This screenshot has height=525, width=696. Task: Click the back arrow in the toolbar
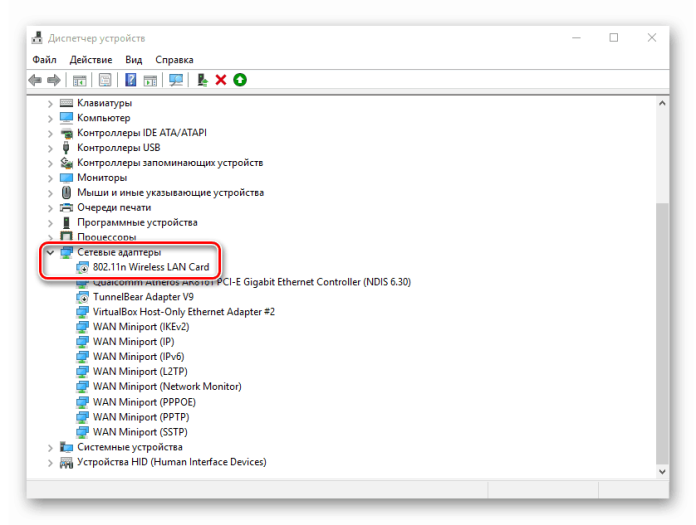[36, 80]
